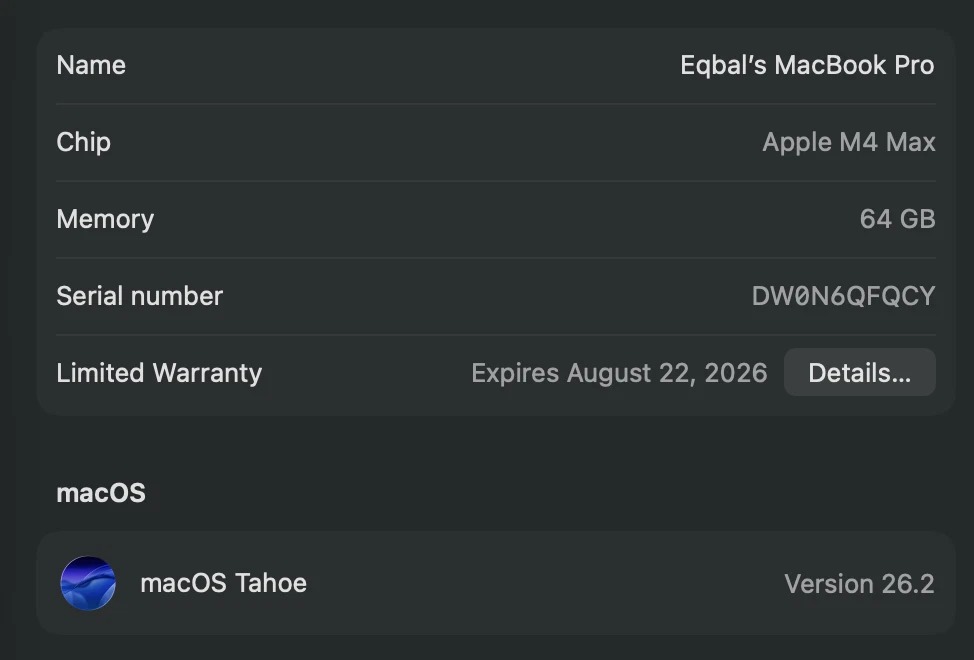Click the macOS section header
Image resolution: width=974 pixels, height=660 pixels.
[101, 492]
